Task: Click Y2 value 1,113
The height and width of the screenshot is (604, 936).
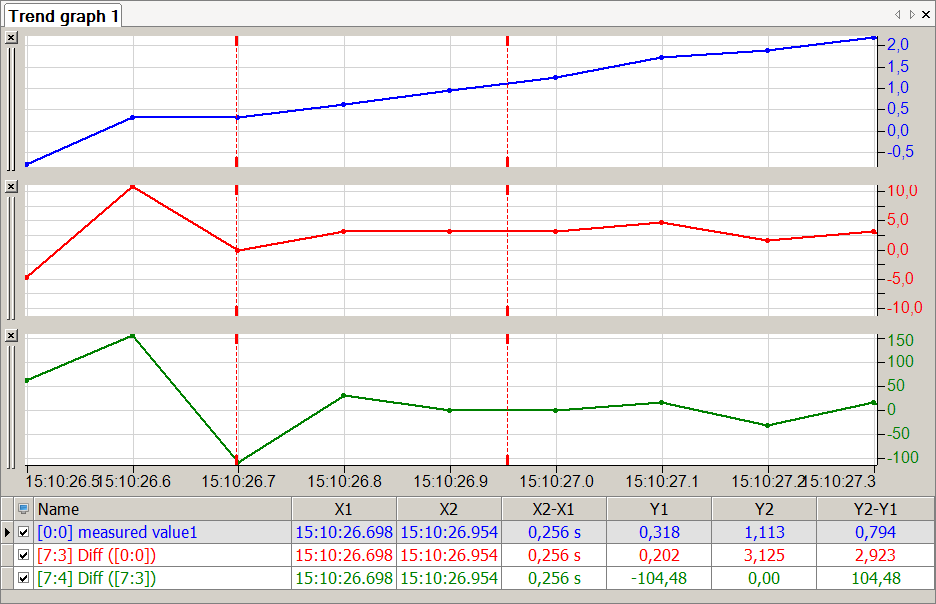Action: [x=764, y=532]
